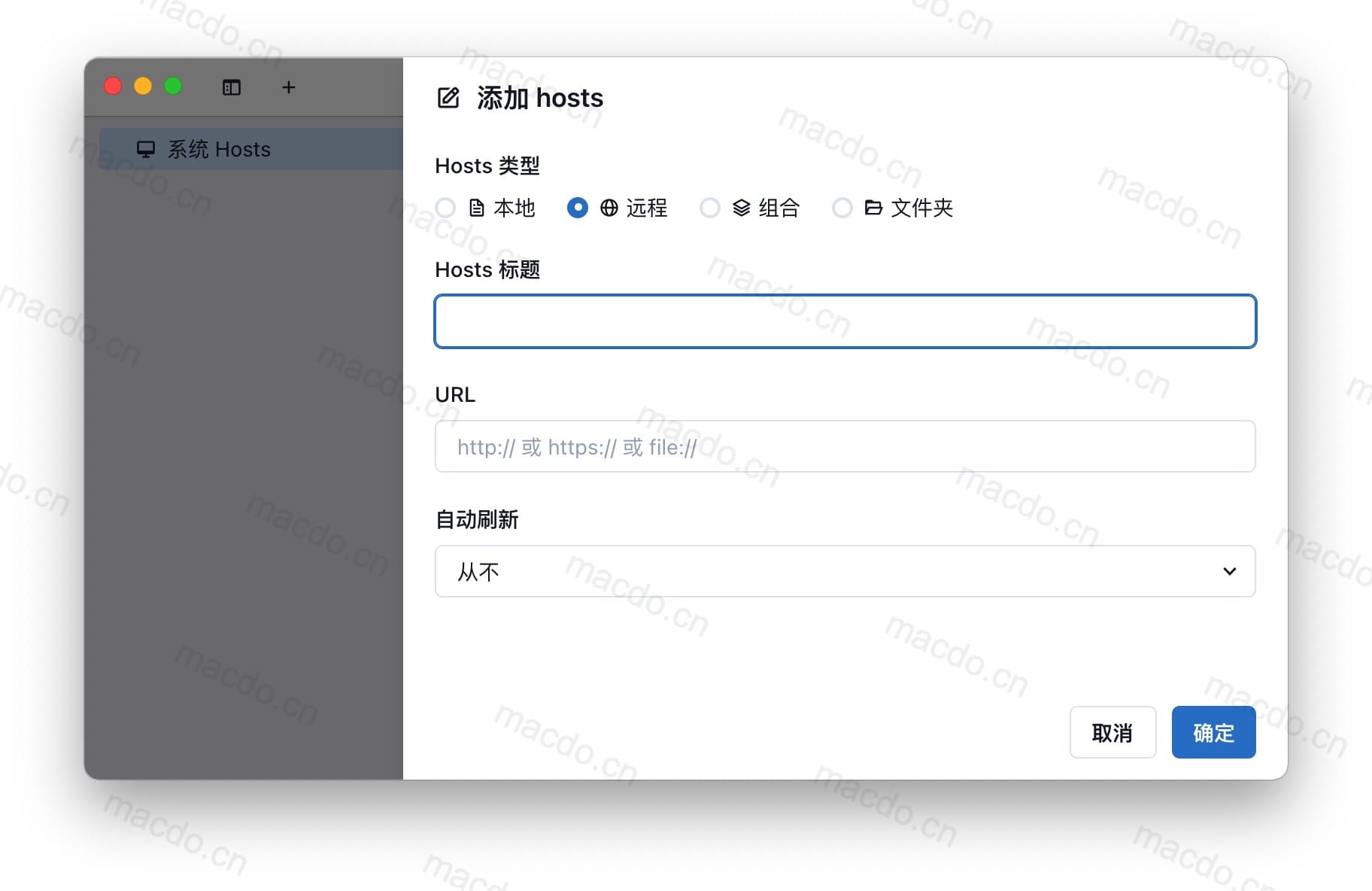Select the 文件夹 radio button
Viewport: 1372px width, 891px height.
coord(842,208)
